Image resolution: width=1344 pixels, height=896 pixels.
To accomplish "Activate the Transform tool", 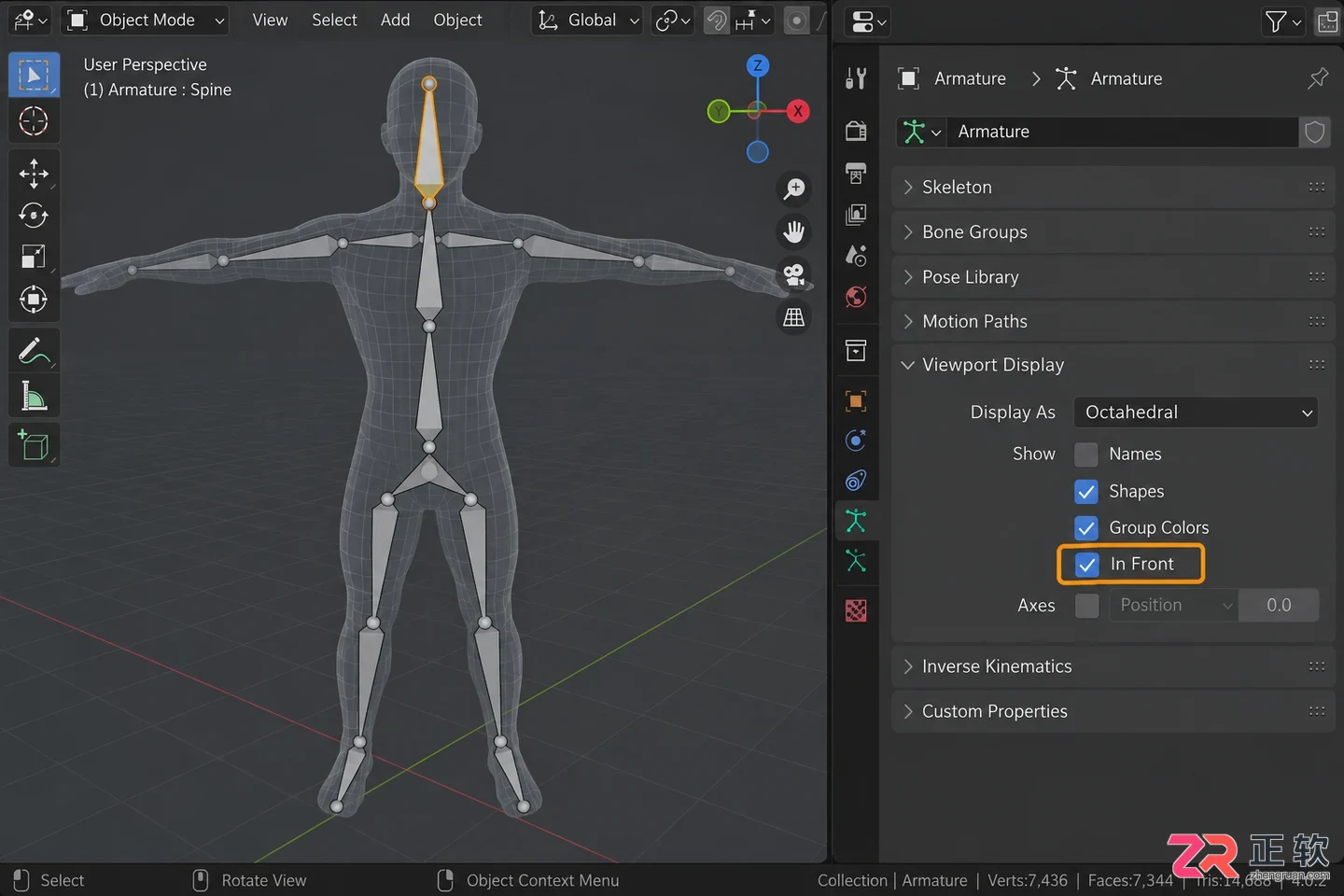I will pyautogui.click(x=34, y=300).
